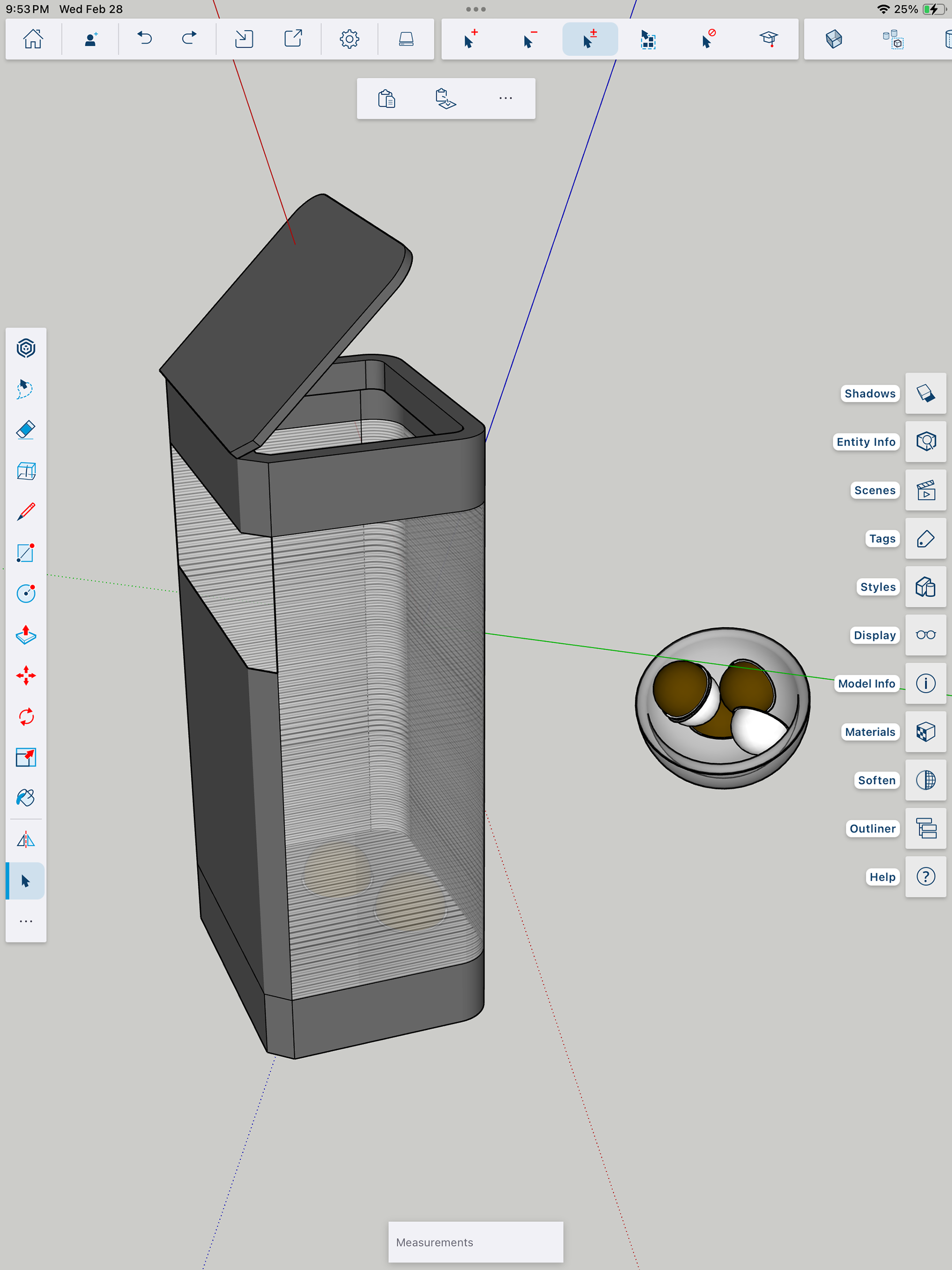Open the Outliner panel icon

pyautogui.click(x=925, y=829)
